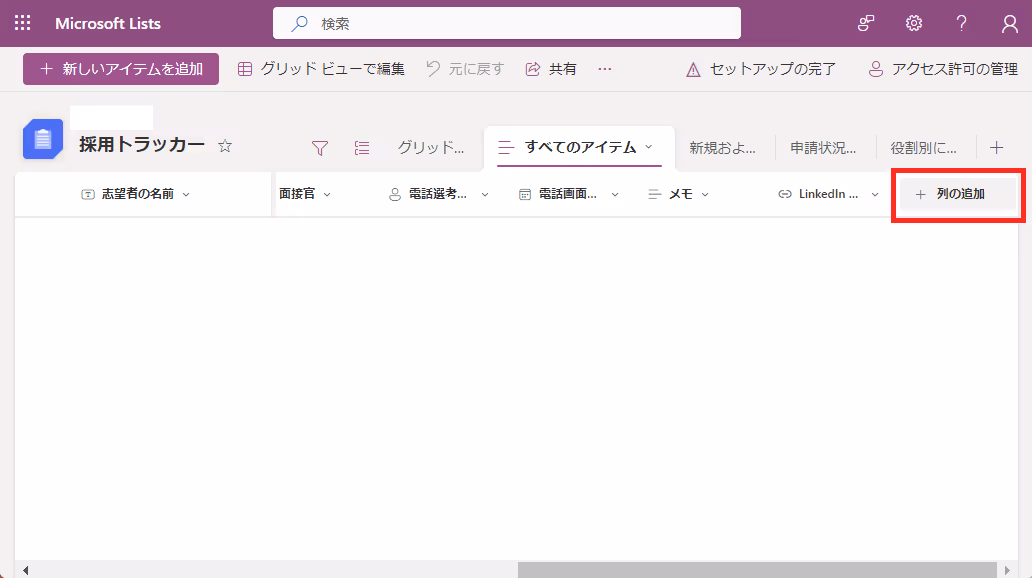Open the 電話画面... column dropdown chevron
The image size is (1032, 578).
click(615, 194)
